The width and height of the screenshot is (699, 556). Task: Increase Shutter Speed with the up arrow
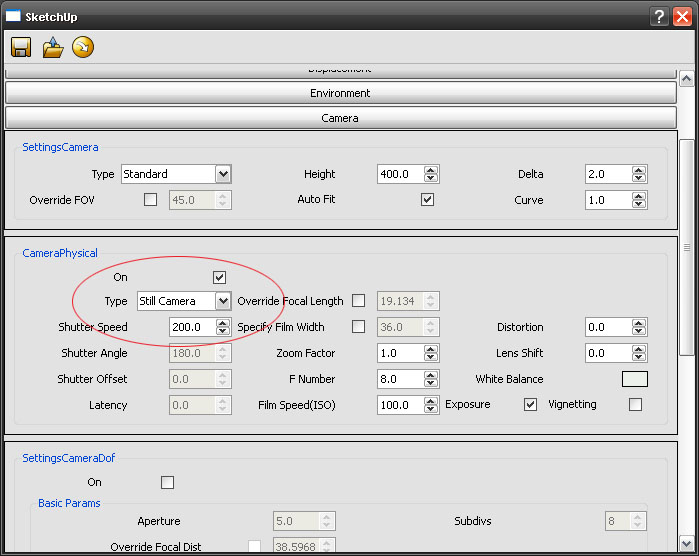click(222, 323)
